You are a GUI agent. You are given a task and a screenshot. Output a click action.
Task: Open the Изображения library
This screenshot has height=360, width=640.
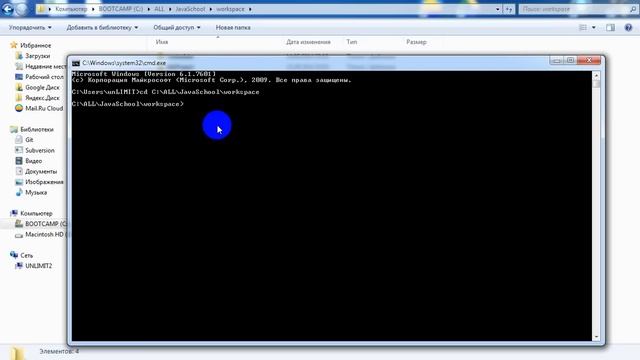pyautogui.click(x=40, y=182)
